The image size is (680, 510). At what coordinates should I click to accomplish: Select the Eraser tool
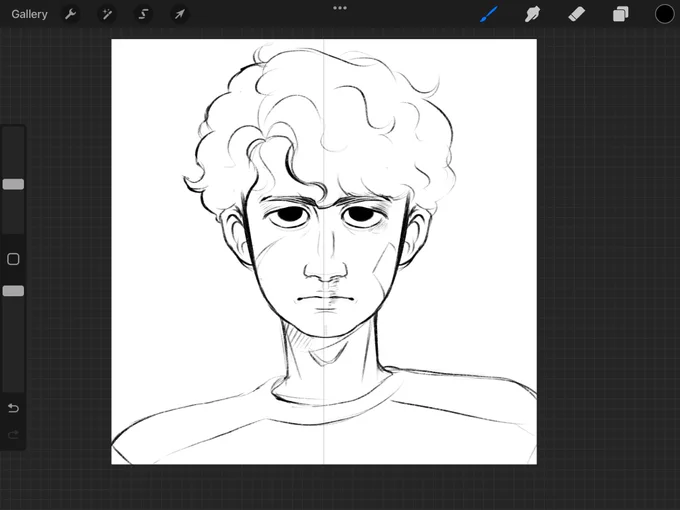[576, 14]
